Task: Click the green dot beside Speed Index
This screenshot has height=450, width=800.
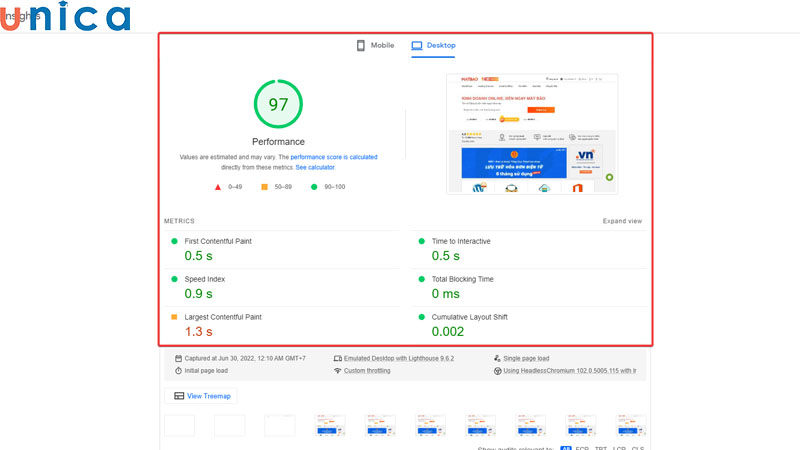Action: [x=174, y=279]
